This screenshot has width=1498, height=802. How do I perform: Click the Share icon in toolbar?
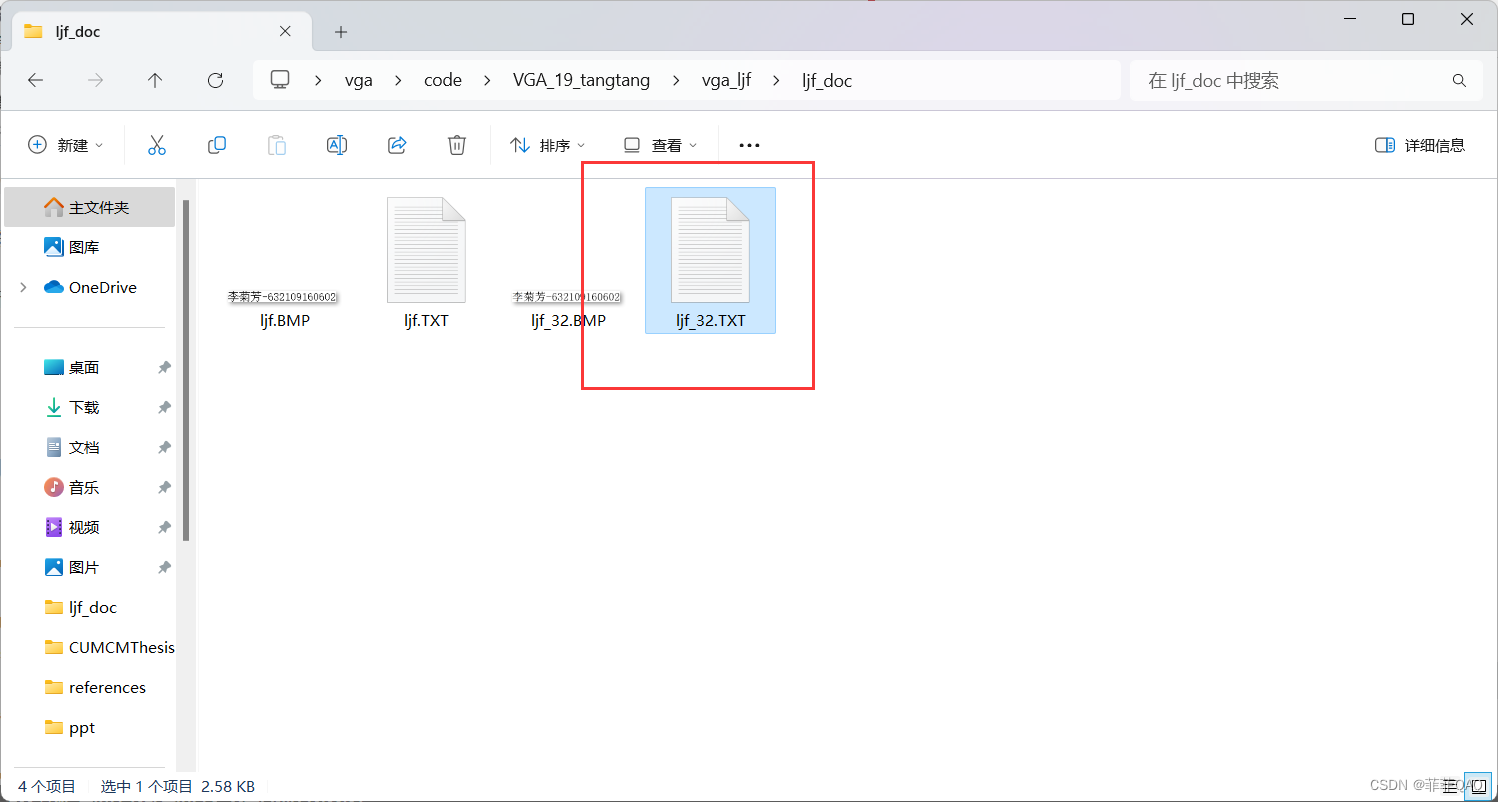coord(397,145)
